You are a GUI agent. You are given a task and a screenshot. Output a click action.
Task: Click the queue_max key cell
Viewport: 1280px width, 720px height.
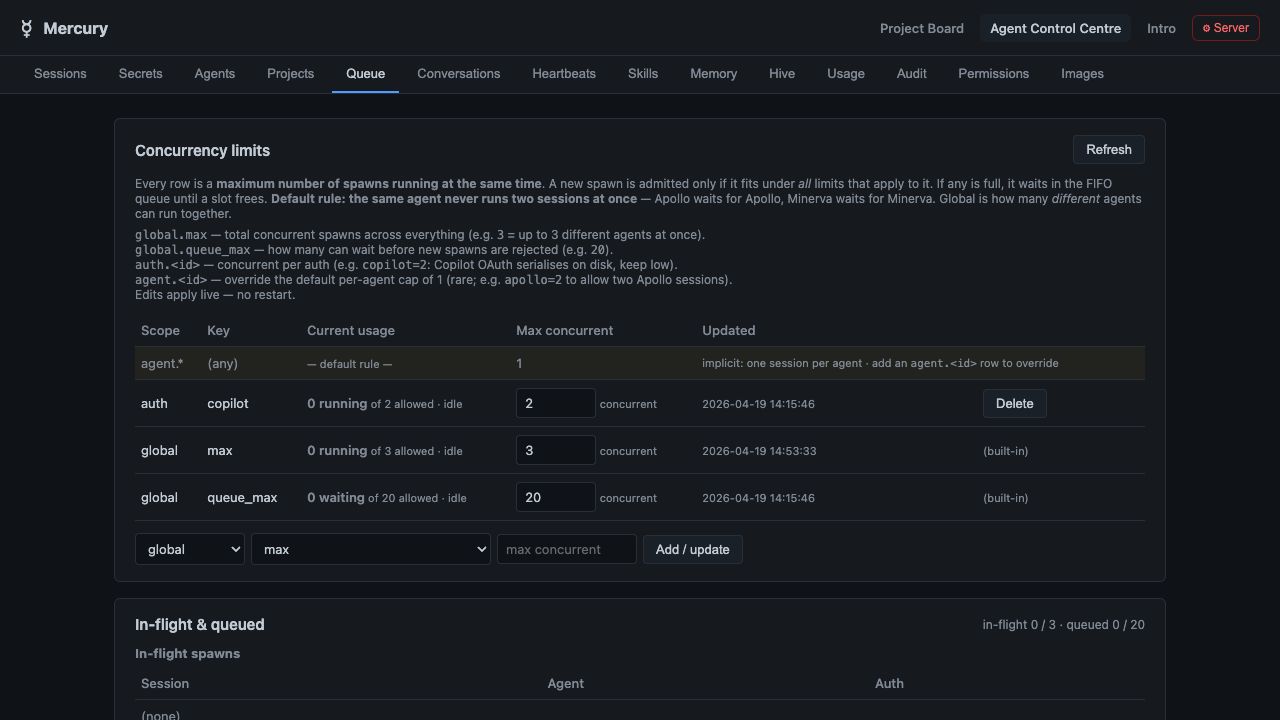(x=242, y=498)
